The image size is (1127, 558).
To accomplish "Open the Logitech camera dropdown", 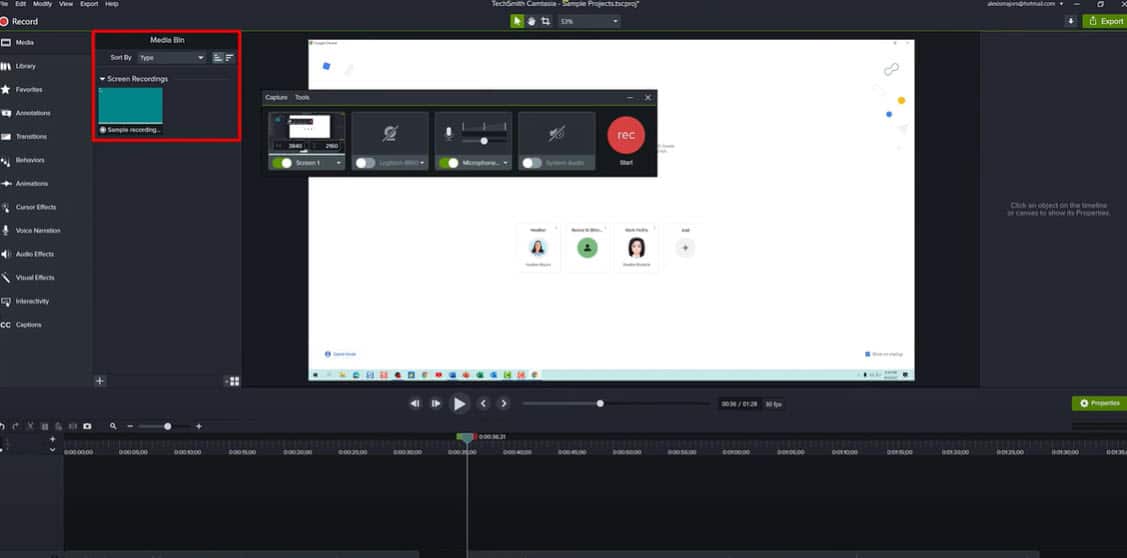I will [x=422, y=163].
